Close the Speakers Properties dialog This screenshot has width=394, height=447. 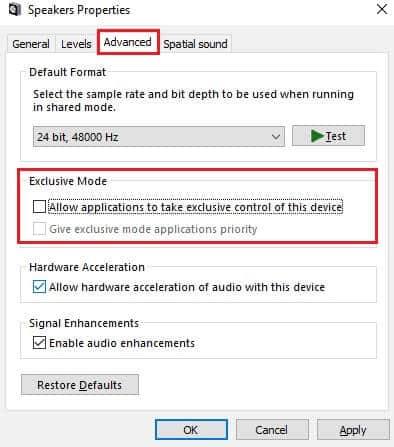382,9
